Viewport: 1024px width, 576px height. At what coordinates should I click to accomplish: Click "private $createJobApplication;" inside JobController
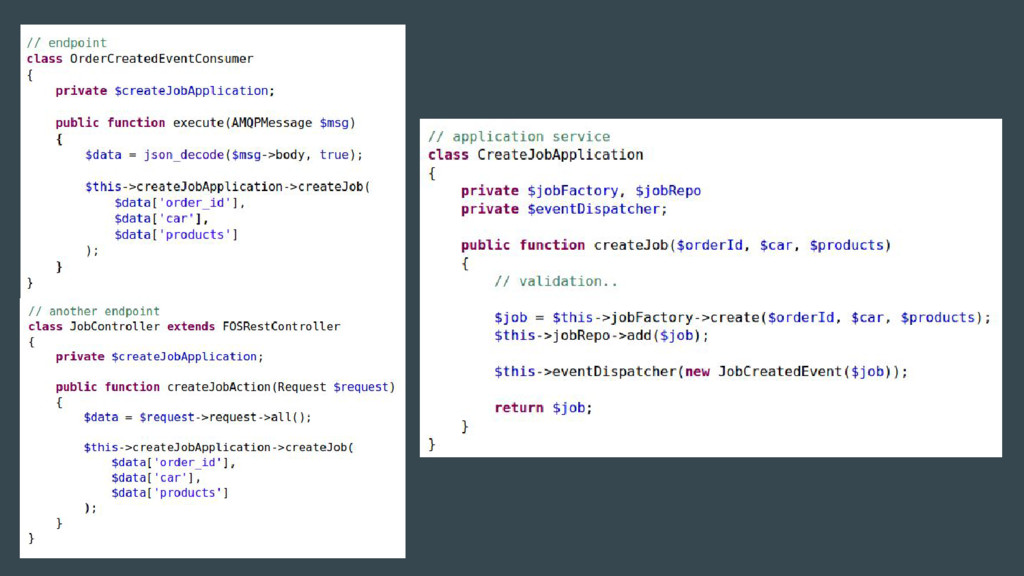[159, 357]
